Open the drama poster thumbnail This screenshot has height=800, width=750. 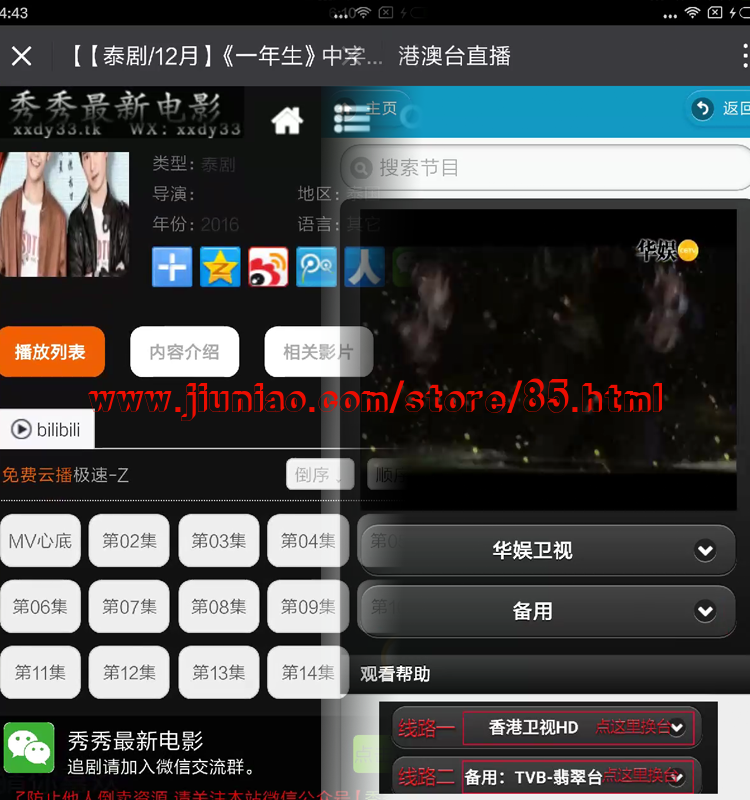pos(64,214)
